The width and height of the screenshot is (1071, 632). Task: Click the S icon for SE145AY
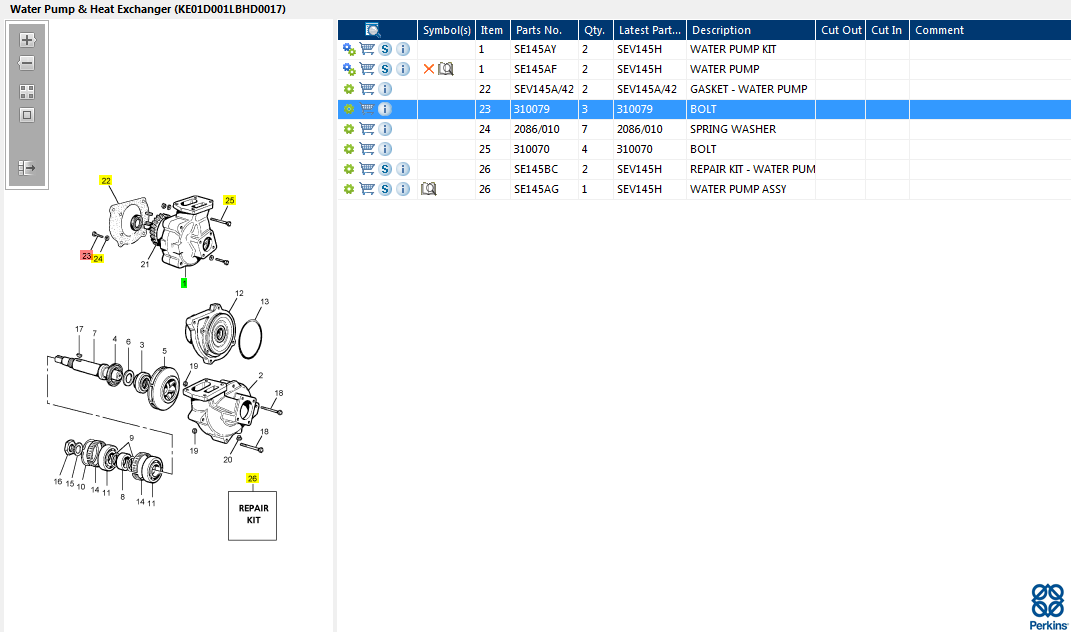pyautogui.click(x=385, y=49)
